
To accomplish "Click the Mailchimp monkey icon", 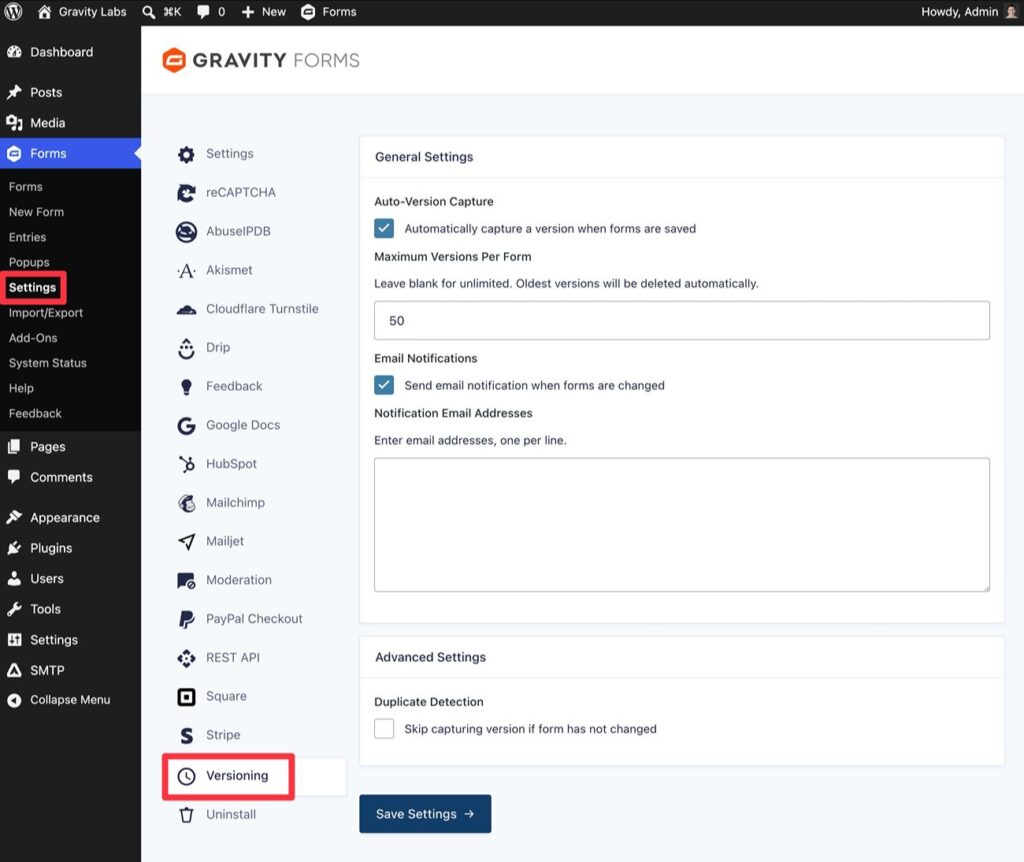I will click(x=186, y=503).
